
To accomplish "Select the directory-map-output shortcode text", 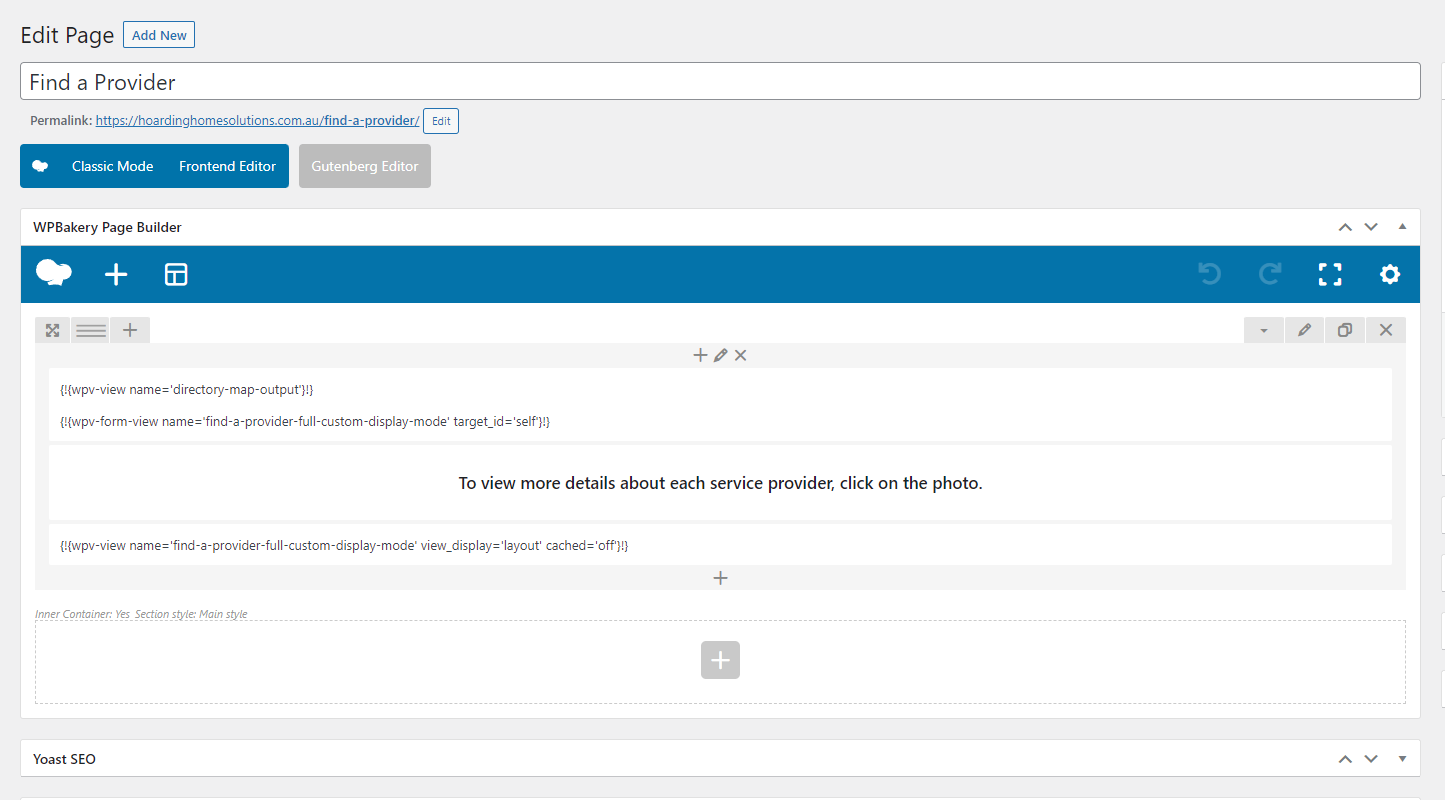I will click(187, 389).
